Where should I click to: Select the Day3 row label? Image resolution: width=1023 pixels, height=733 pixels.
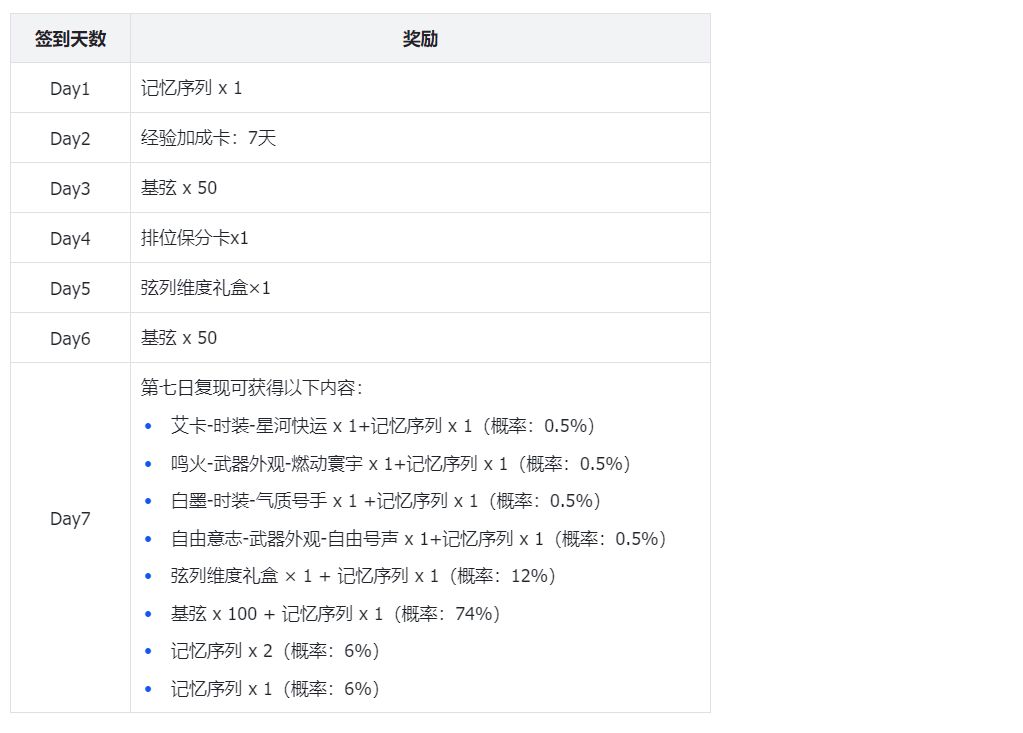pyautogui.click(x=70, y=189)
